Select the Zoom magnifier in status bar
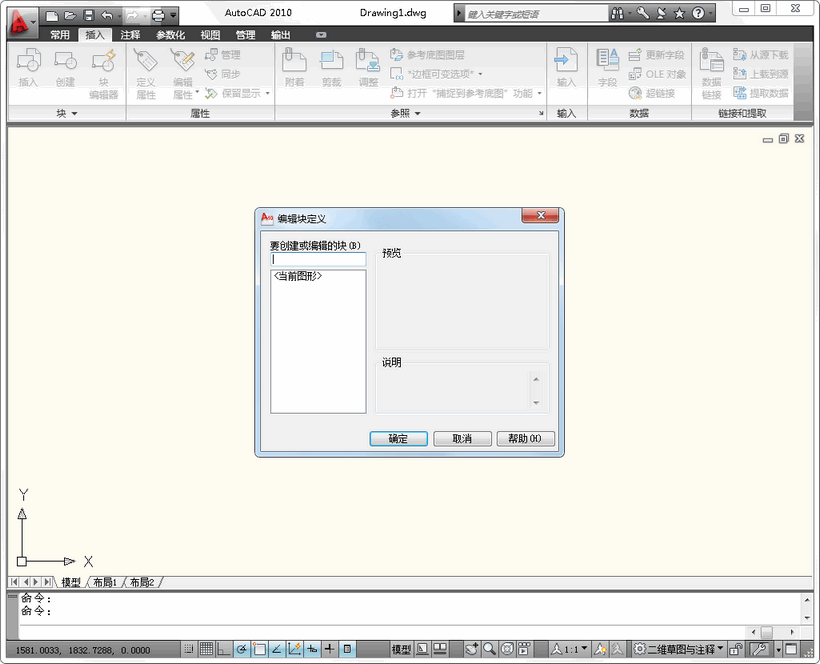The image size is (820, 664). [x=490, y=649]
